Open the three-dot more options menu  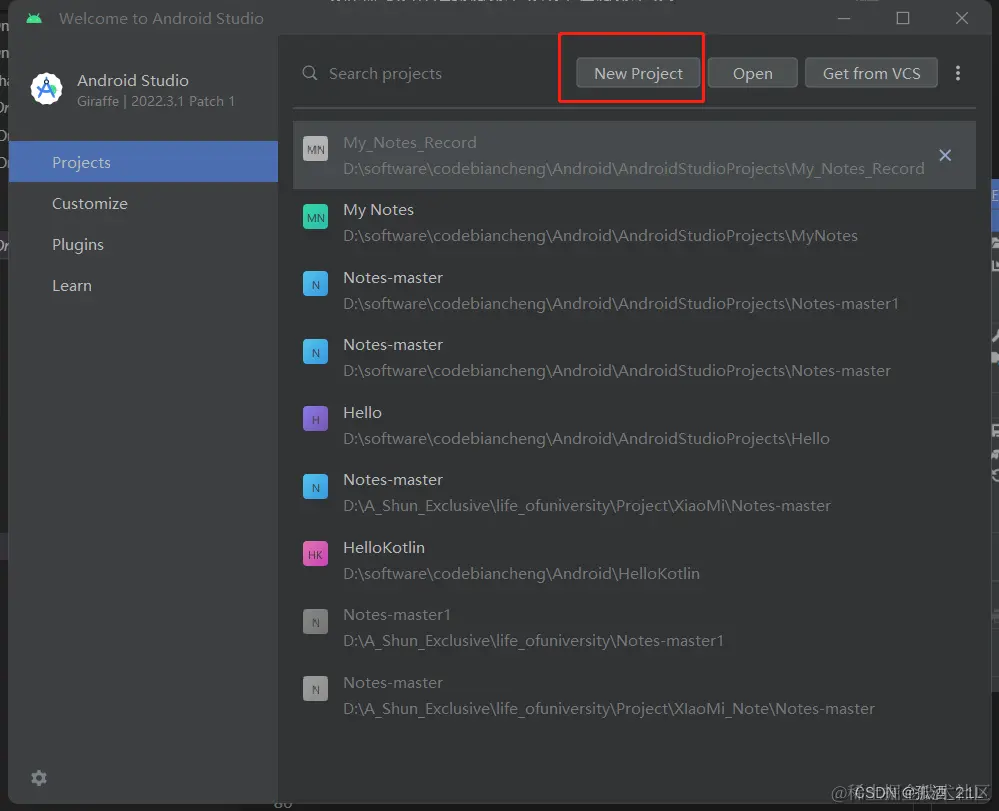pos(958,73)
